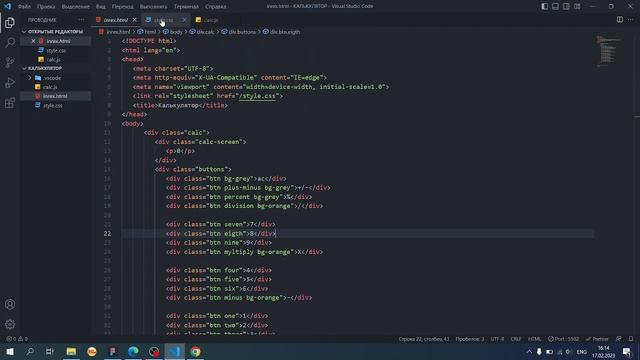Switch to the style.css tab
This screenshot has width=640, height=360.
point(164,20)
